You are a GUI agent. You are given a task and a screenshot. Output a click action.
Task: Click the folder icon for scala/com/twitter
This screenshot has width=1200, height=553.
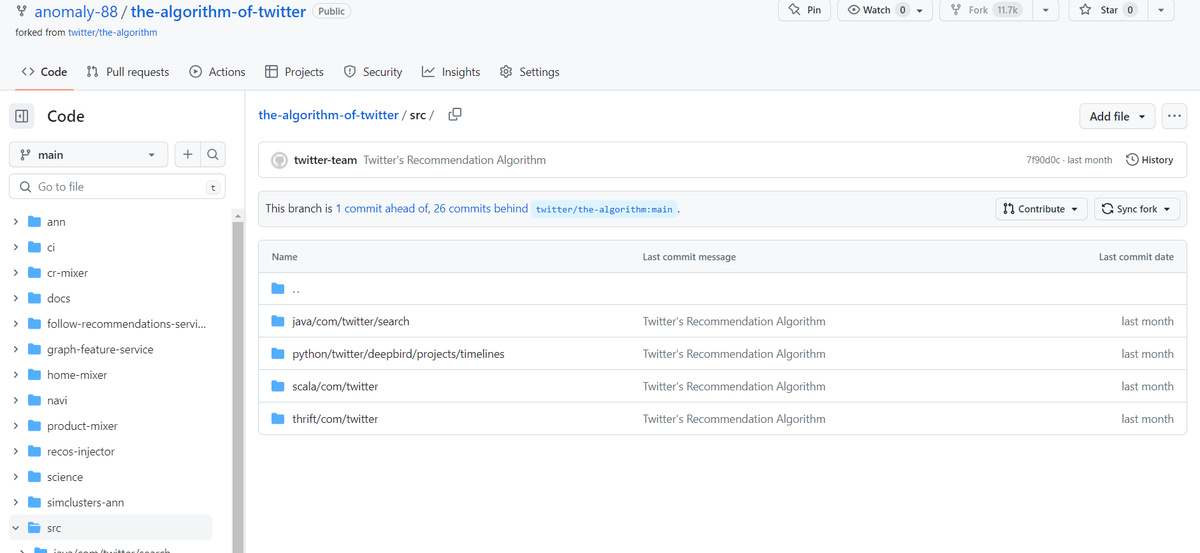[279, 386]
